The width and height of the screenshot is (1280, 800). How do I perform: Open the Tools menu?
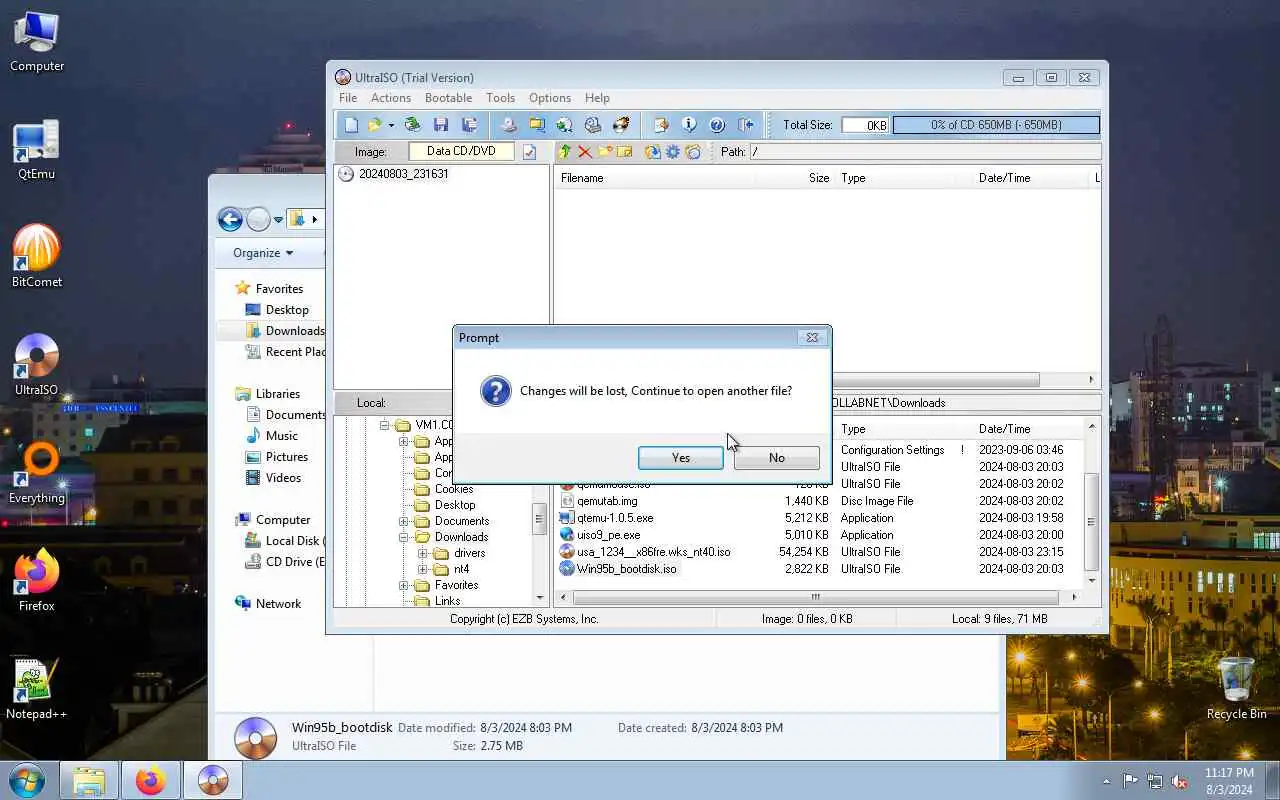pyautogui.click(x=501, y=98)
